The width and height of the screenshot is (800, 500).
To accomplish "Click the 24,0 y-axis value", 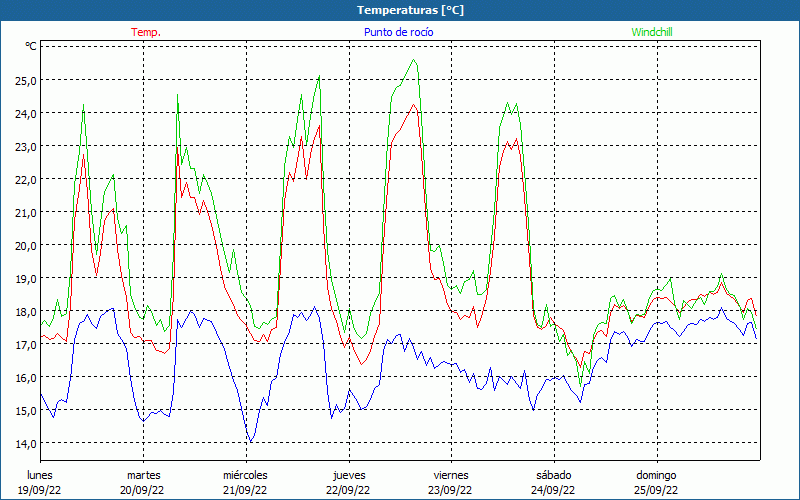I will [x=26, y=114].
